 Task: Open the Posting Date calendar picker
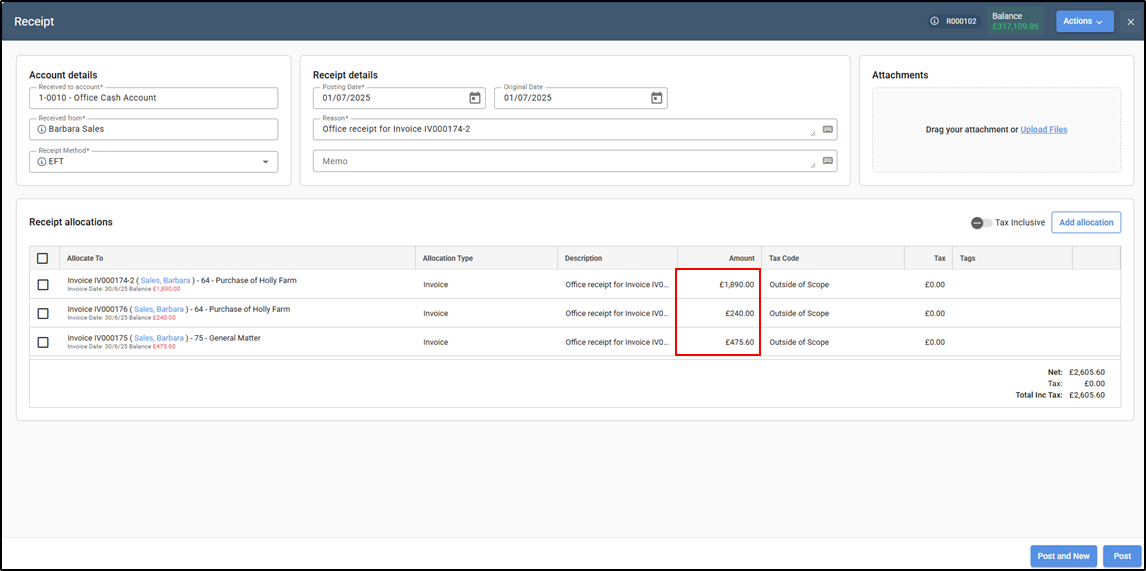(x=474, y=98)
